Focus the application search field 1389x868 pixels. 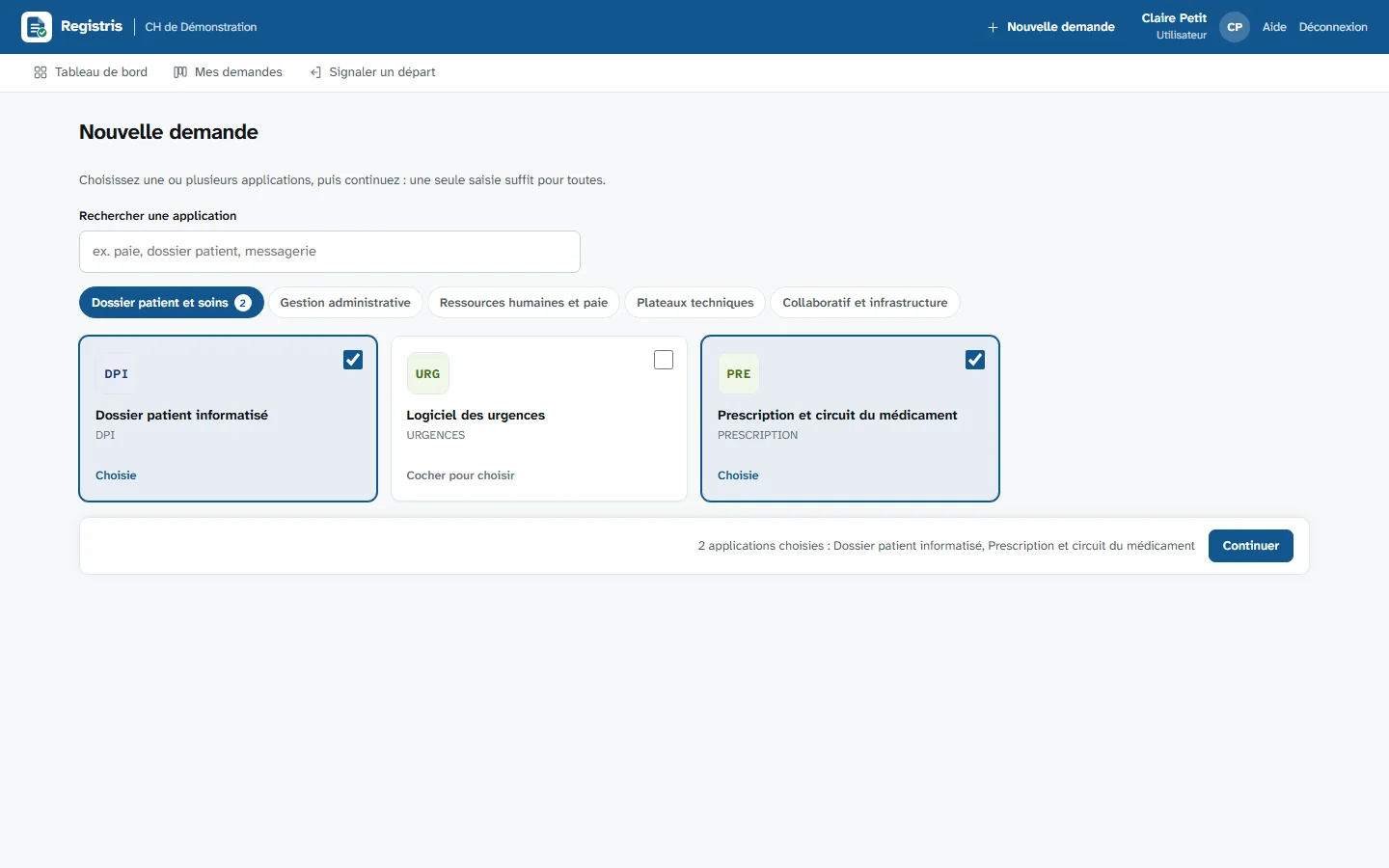330,252
